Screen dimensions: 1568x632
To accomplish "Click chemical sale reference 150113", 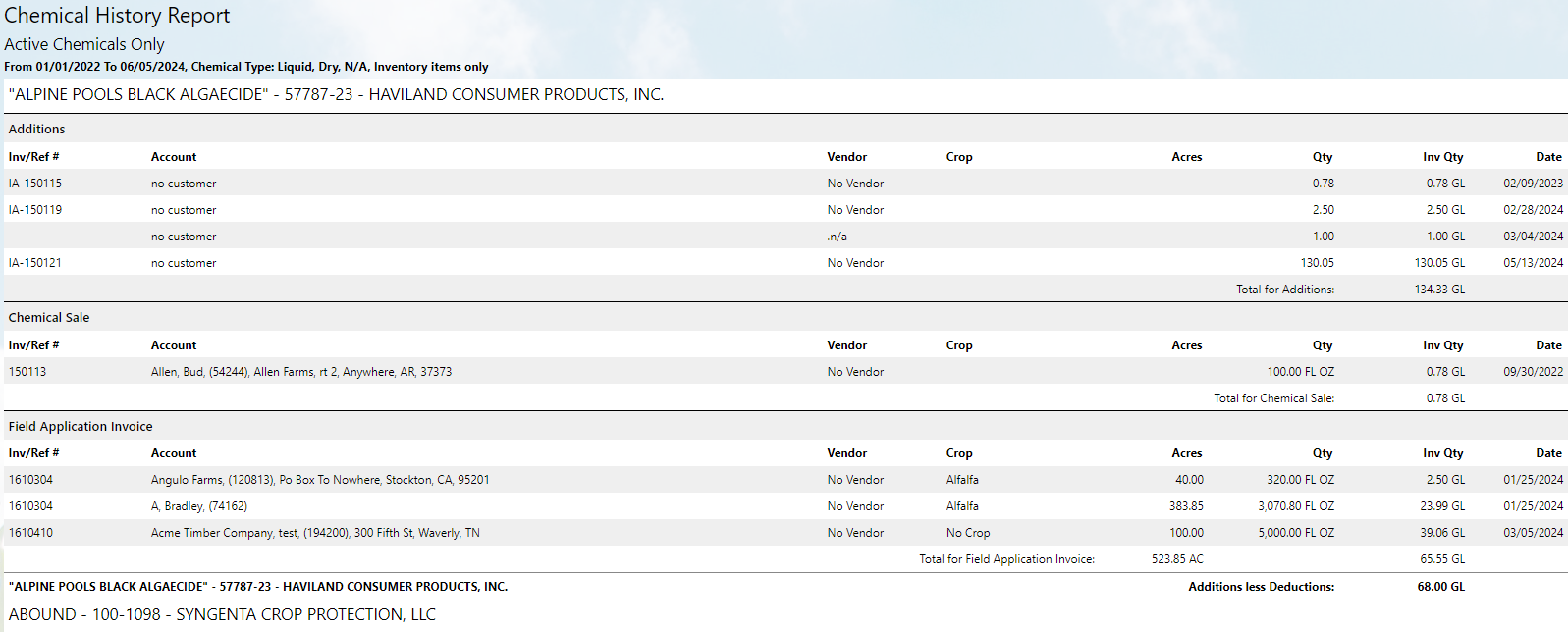I will 27,372.
